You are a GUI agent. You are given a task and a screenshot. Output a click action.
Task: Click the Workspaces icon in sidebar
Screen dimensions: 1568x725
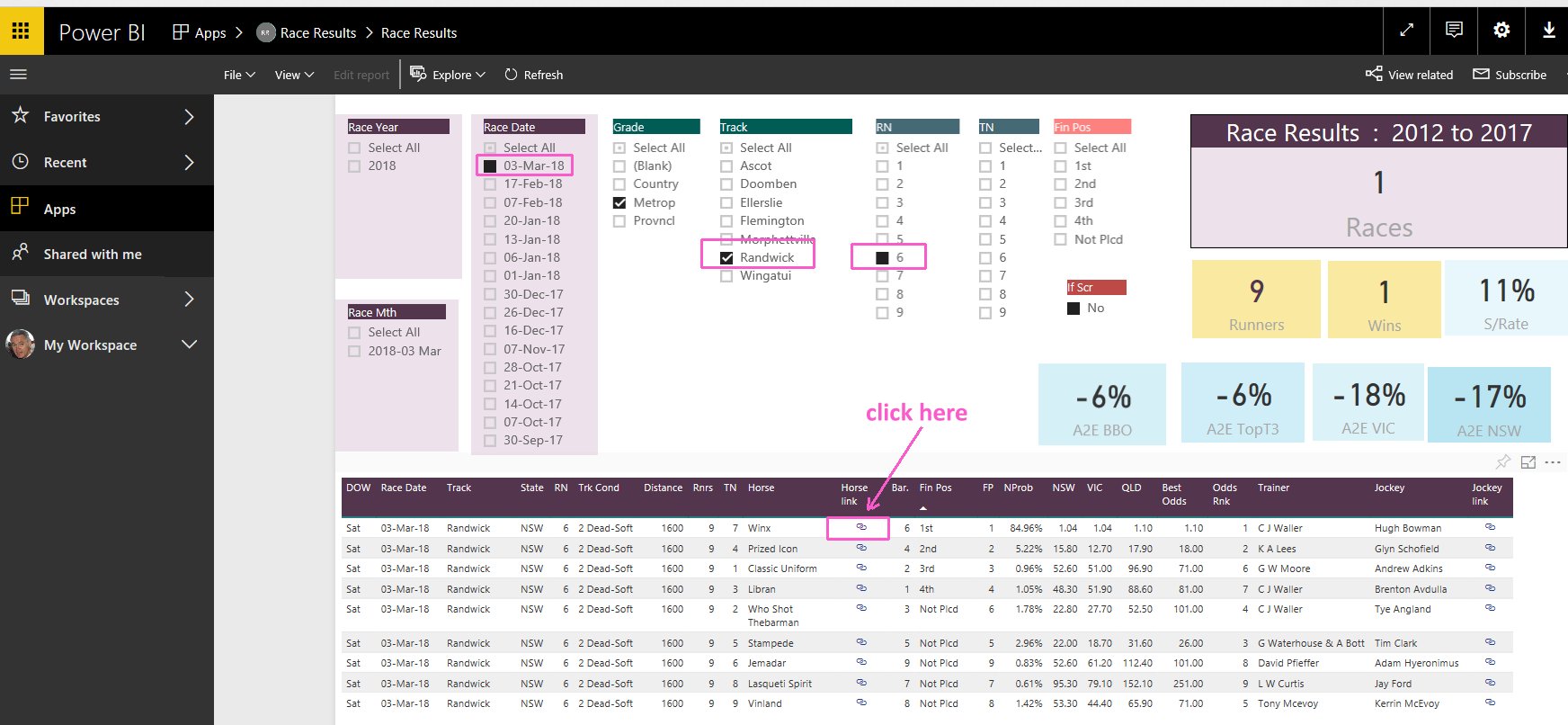point(20,299)
